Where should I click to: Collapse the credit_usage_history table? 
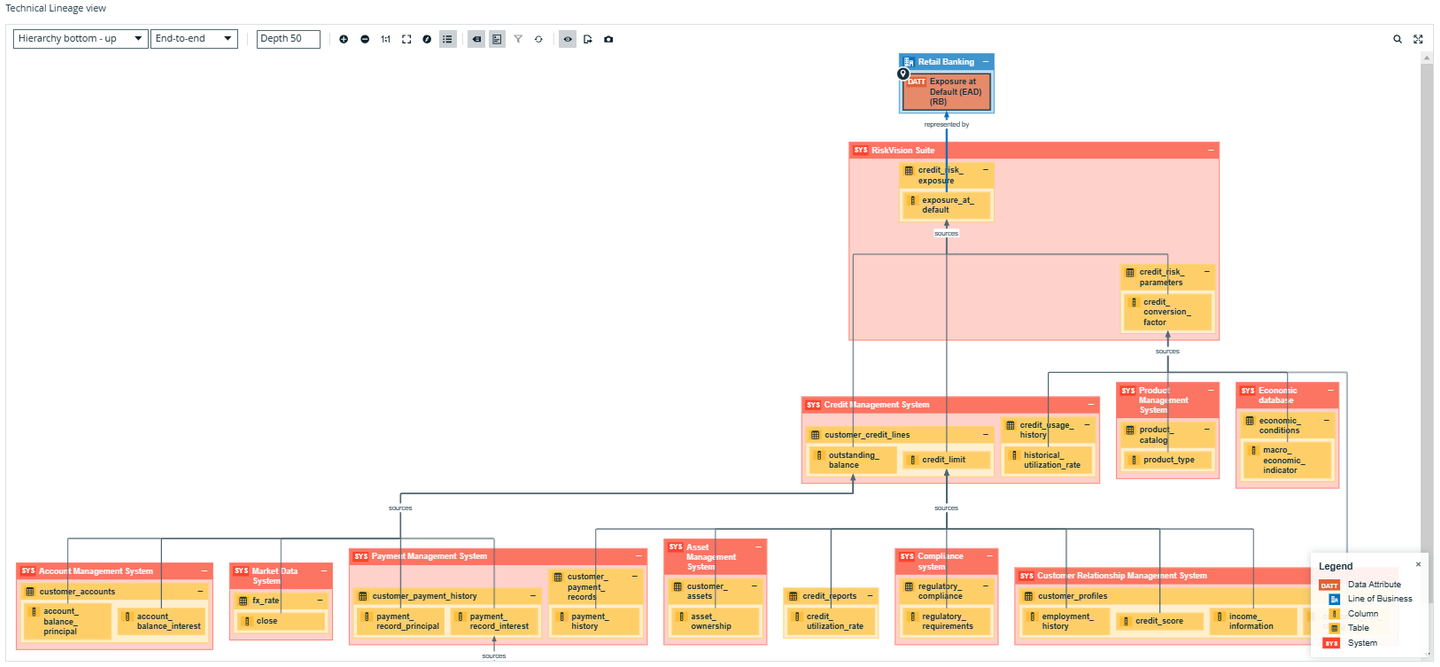tap(1086, 425)
